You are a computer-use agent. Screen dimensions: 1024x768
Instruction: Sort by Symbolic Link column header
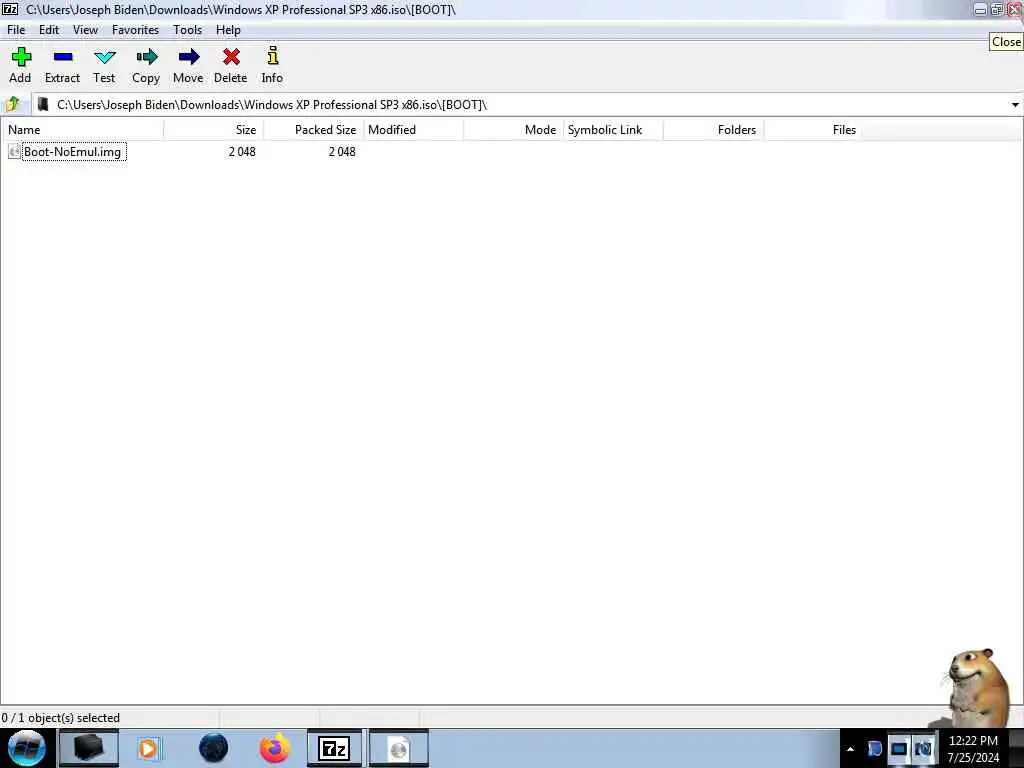pyautogui.click(x=613, y=130)
